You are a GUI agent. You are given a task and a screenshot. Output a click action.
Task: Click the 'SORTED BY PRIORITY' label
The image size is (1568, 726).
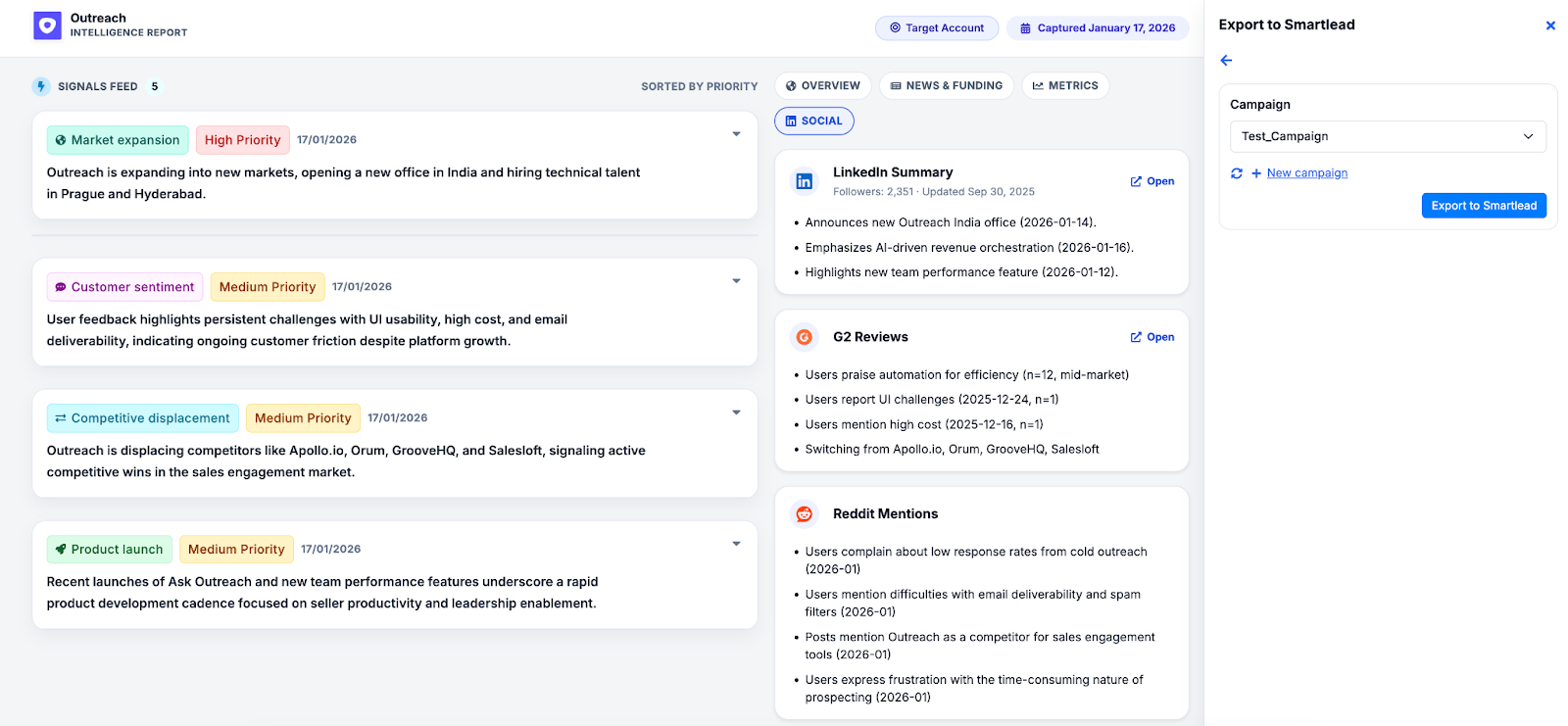[700, 87]
